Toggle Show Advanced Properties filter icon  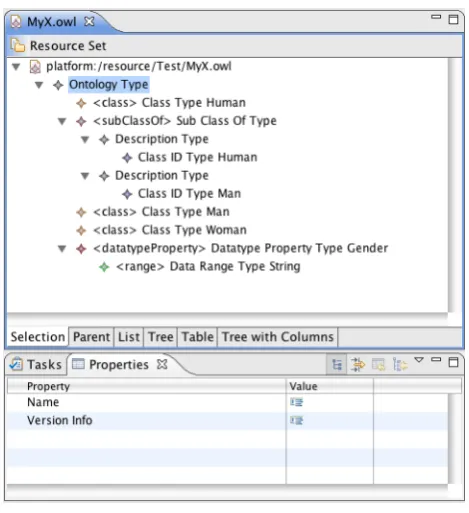click(358, 365)
